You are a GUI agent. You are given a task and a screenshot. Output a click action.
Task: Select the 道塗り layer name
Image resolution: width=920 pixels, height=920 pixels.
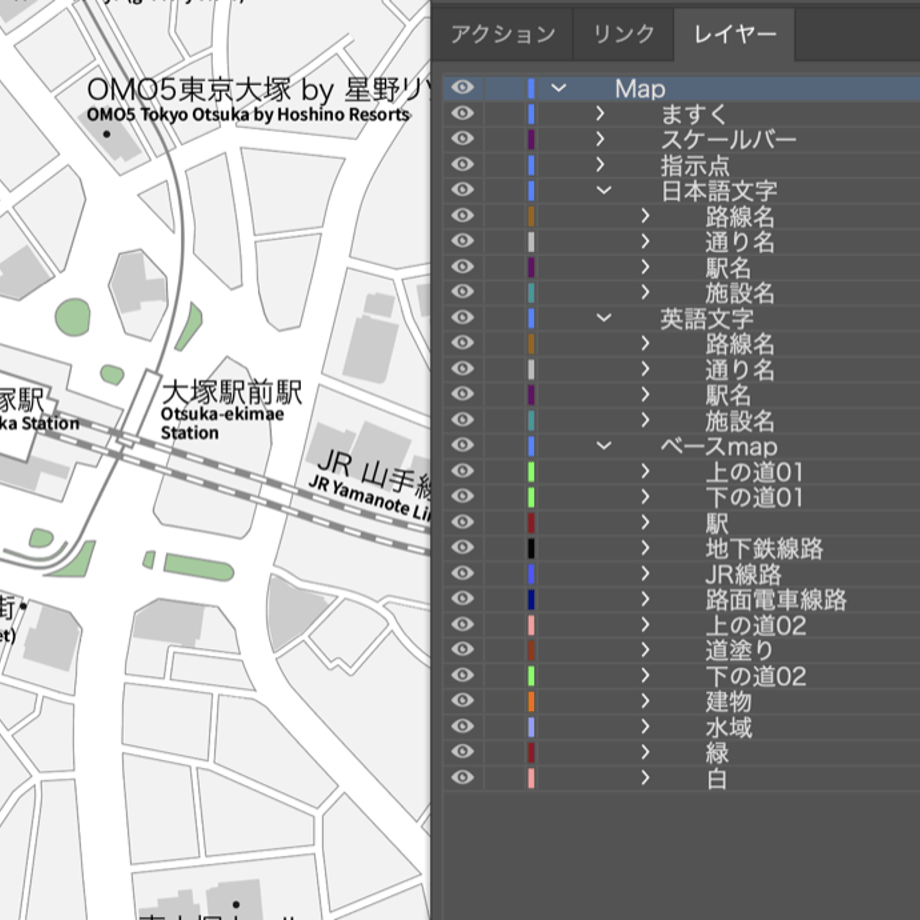coord(740,651)
